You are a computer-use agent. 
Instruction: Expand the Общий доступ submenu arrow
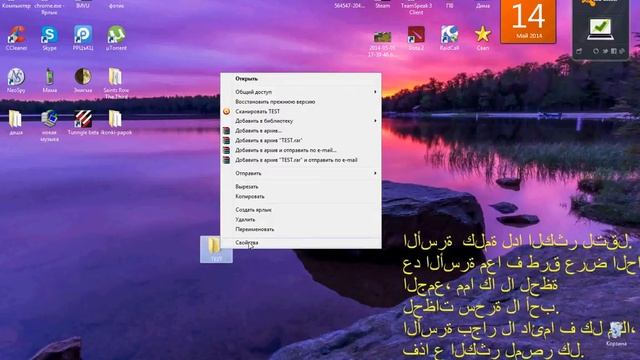click(x=375, y=92)
